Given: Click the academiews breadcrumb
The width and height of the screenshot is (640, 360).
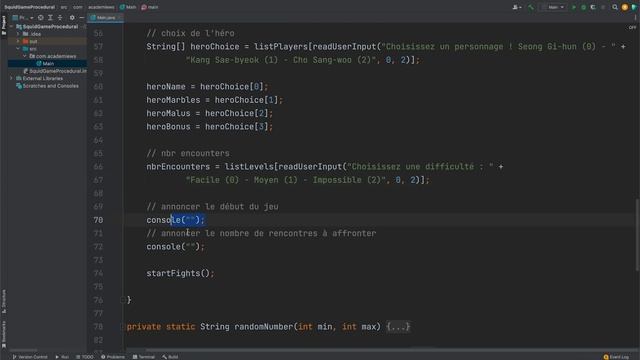Looking at the screenshot, I should tap(101, 7).
